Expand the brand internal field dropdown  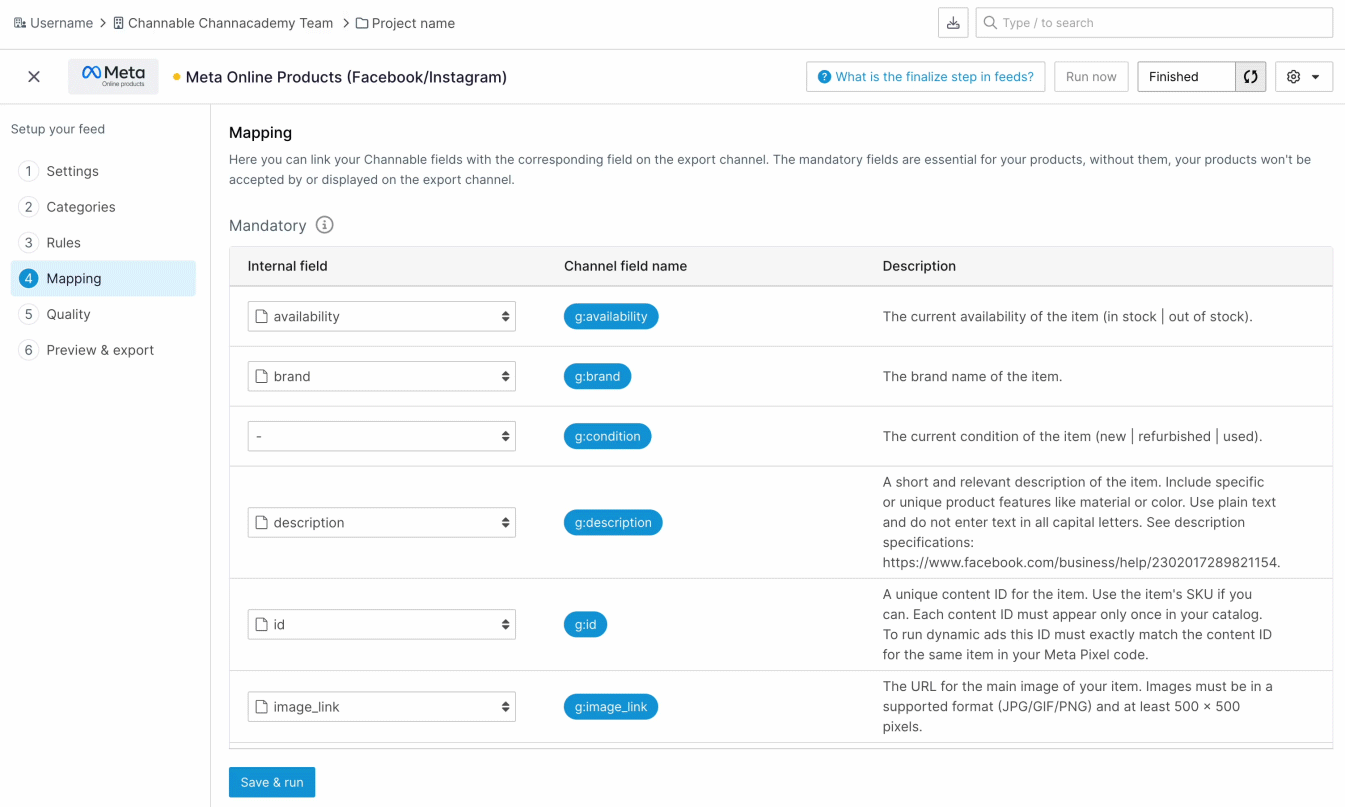click(381, 376)
